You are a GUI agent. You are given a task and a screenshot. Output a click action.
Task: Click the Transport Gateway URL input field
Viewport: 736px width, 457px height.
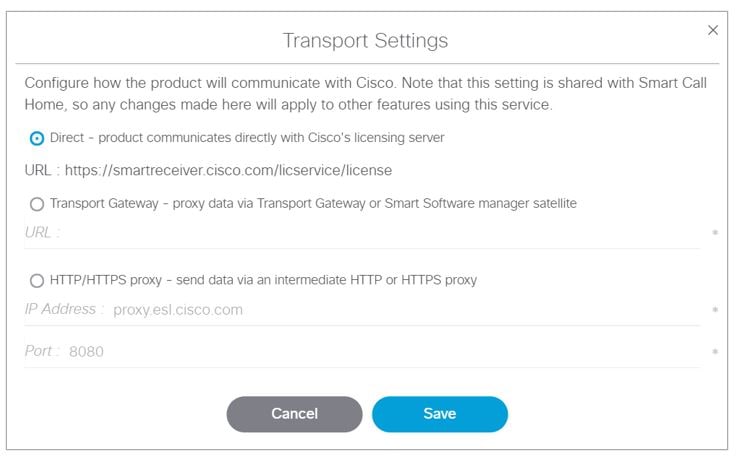click(x=380, y=233)
